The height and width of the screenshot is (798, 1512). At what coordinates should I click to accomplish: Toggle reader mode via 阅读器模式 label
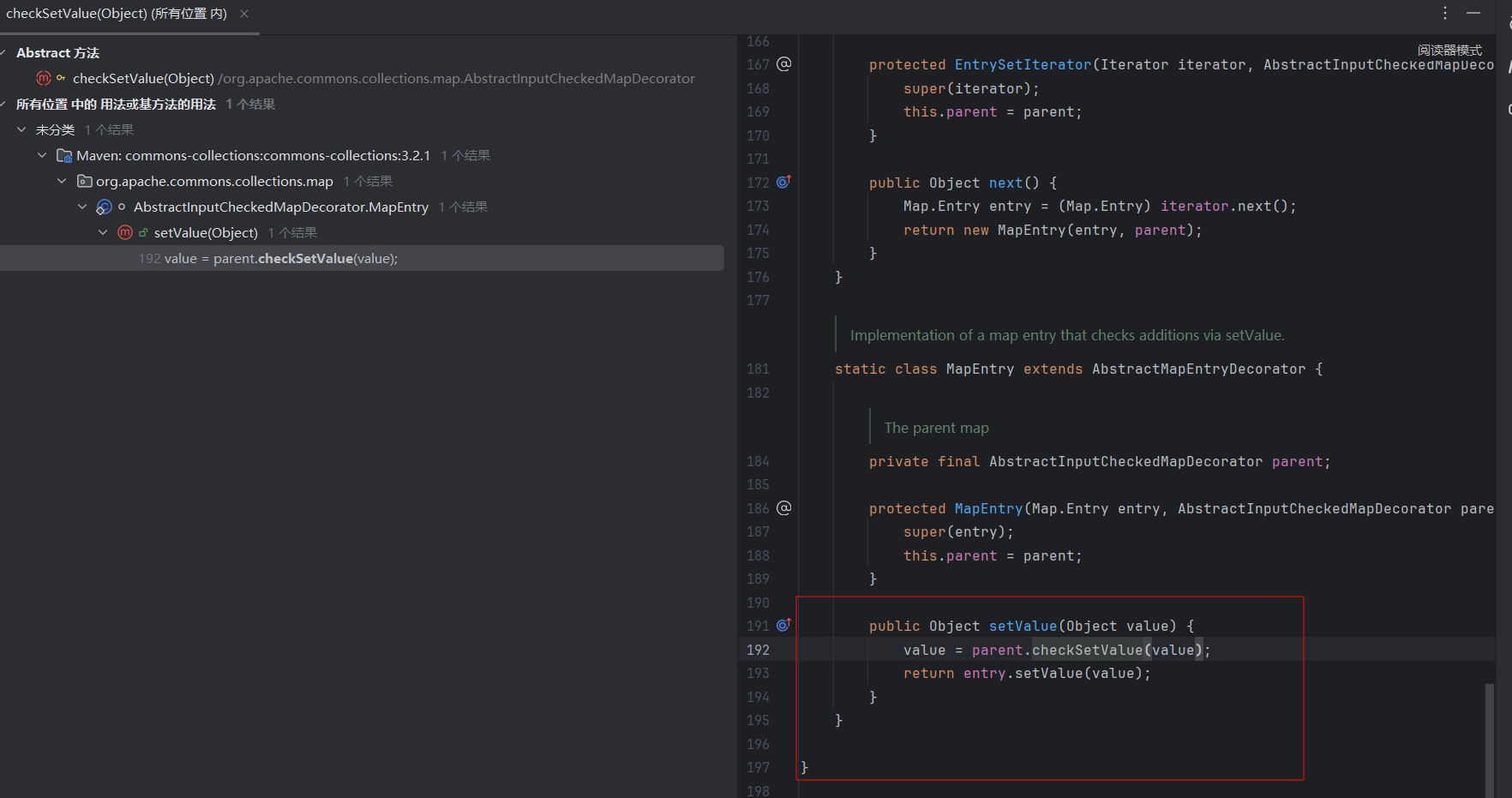(x=1449, y=50)
